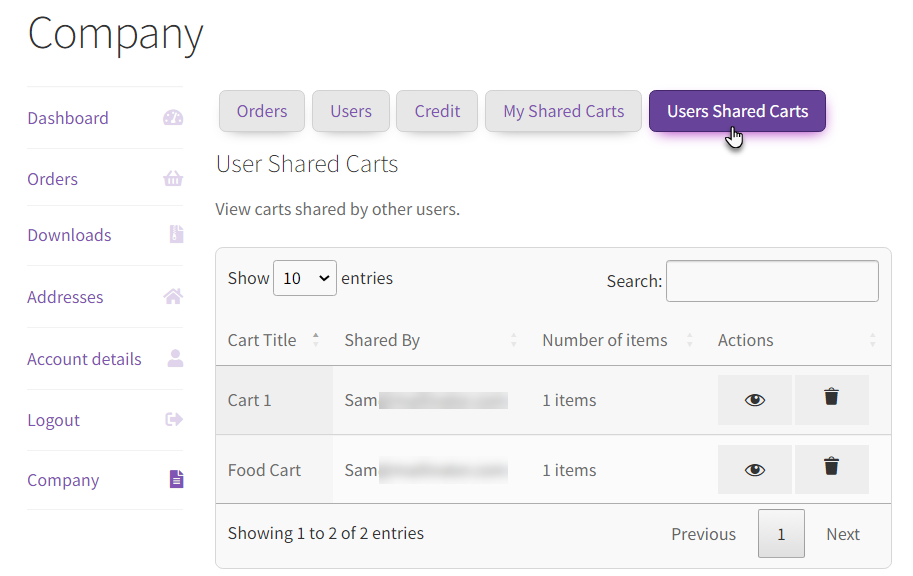The image size is (913, 576).
Task: Go to the Previous table page
Action: [x=703, y=533]
